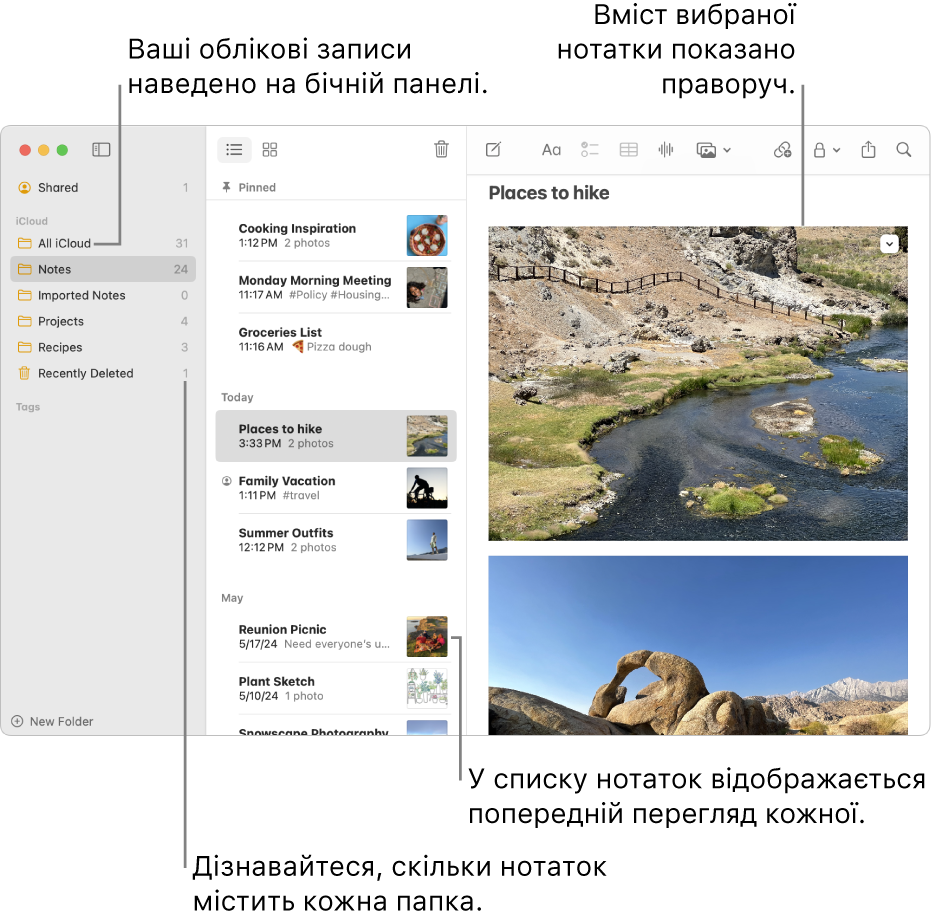Image resolution: width=931 pixels, height=918 pixels.
Task: Open the lock note dropdown
Action: [826, 150]
